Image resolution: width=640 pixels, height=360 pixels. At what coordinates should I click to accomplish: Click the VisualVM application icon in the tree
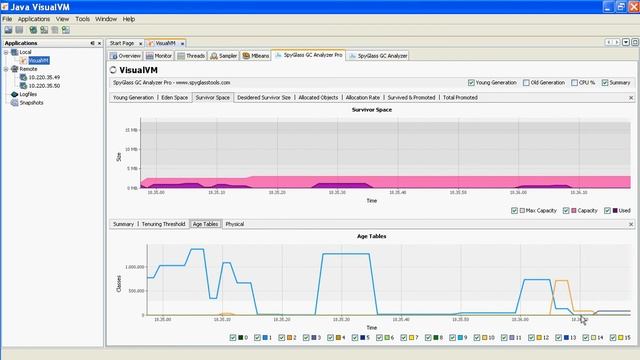pyautogui.click(x=23, y=60)
